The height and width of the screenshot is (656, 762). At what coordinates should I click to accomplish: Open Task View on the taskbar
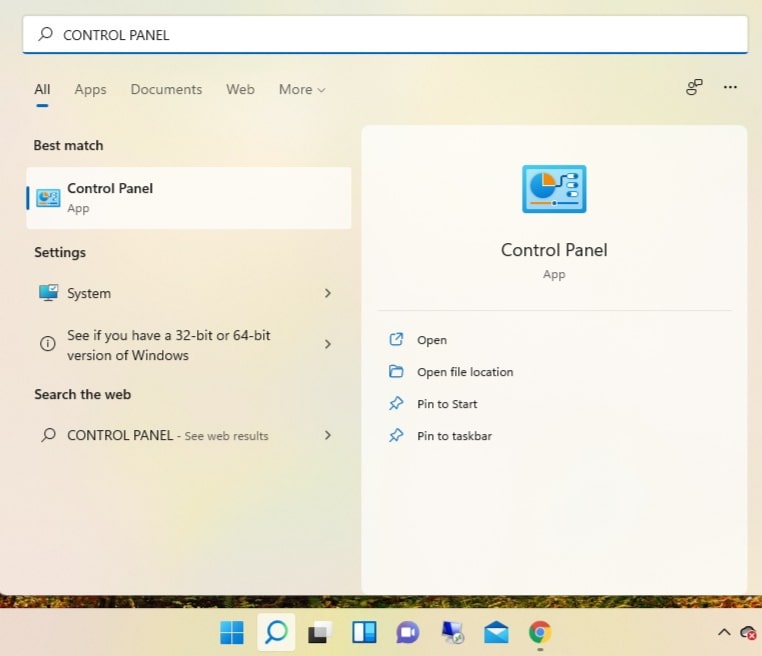point(320,633)
